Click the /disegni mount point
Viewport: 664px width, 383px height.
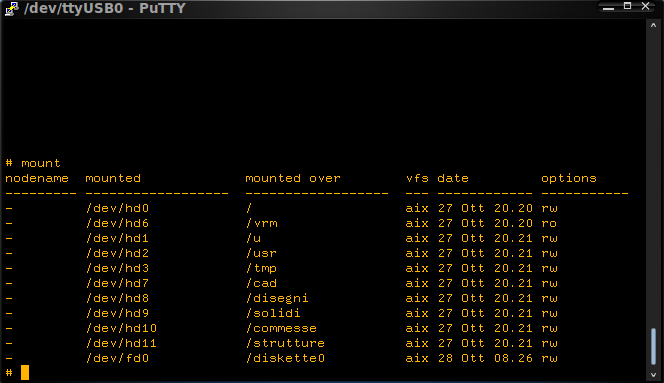tap(277, 299)
